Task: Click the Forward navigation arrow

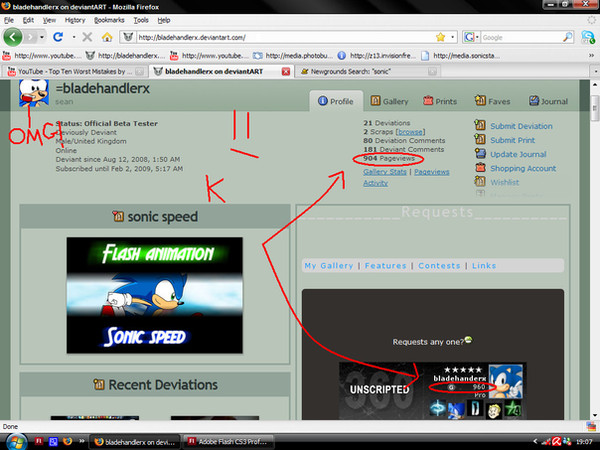Action: pyautogui.click(x=31, y=37)
